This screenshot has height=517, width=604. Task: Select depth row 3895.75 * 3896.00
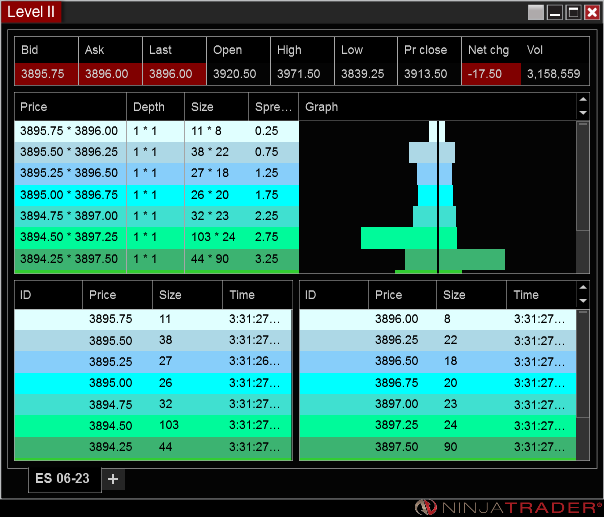point(156,131)
